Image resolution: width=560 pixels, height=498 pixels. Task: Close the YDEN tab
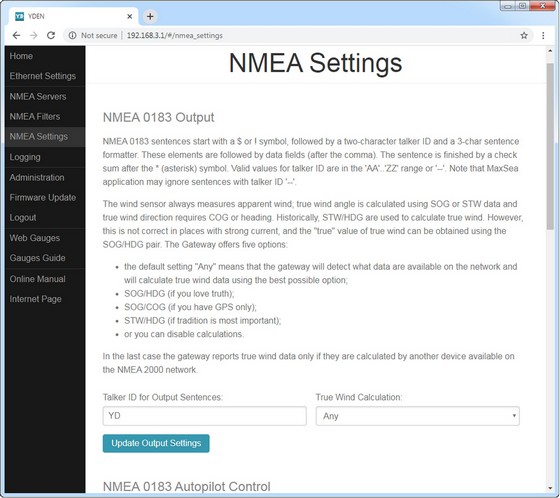[130, 16]
